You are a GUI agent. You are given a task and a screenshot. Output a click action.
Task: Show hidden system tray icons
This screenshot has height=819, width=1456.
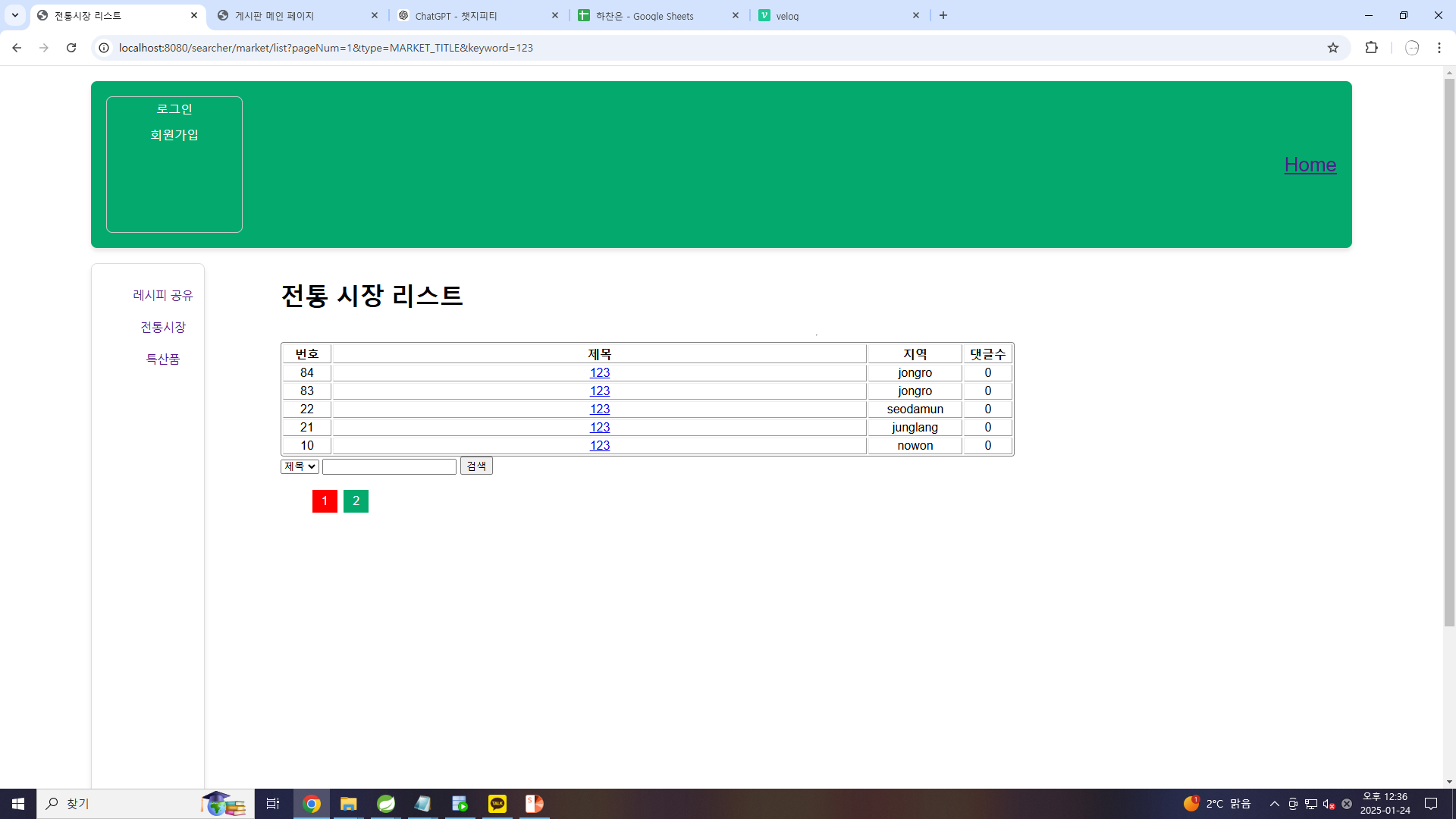(1274, 804)
